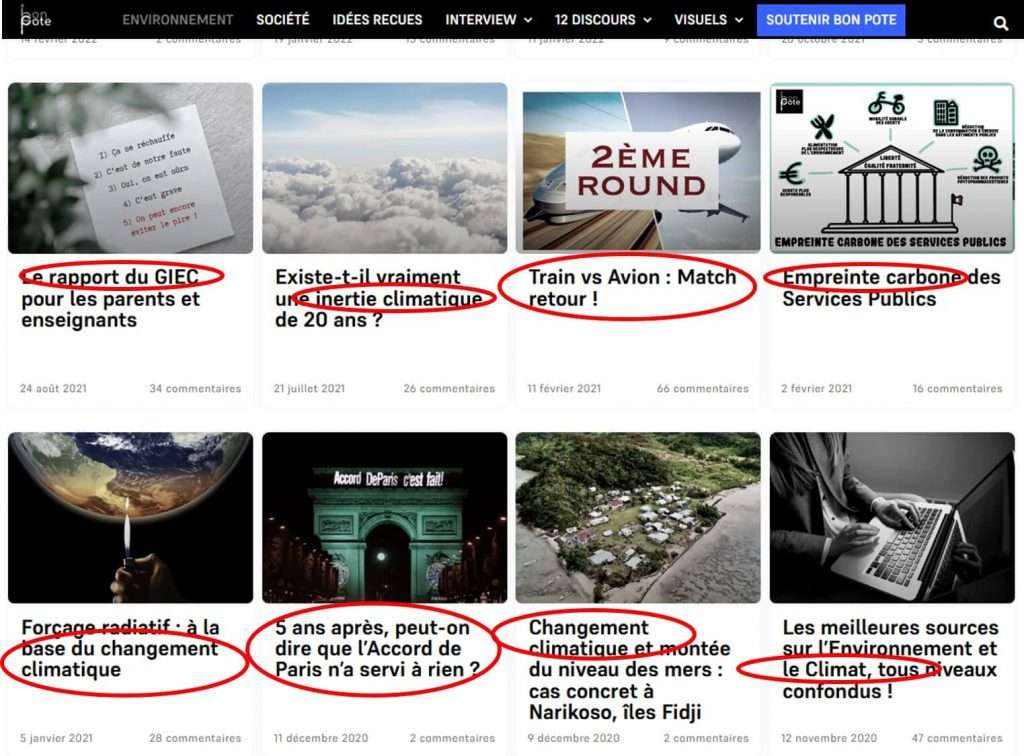Open 'Existe-t-il vraiment une inertie climatique' article
This screenshot has width=1024, height=756.
coord(379,298)
